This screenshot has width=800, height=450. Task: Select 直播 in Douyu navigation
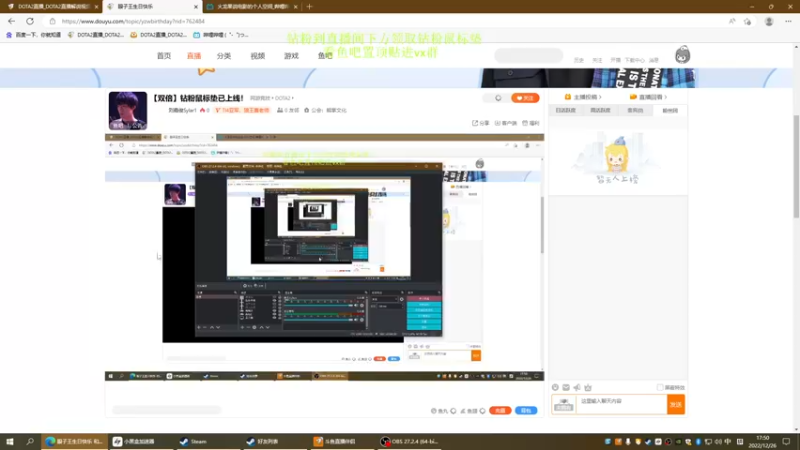194,56
